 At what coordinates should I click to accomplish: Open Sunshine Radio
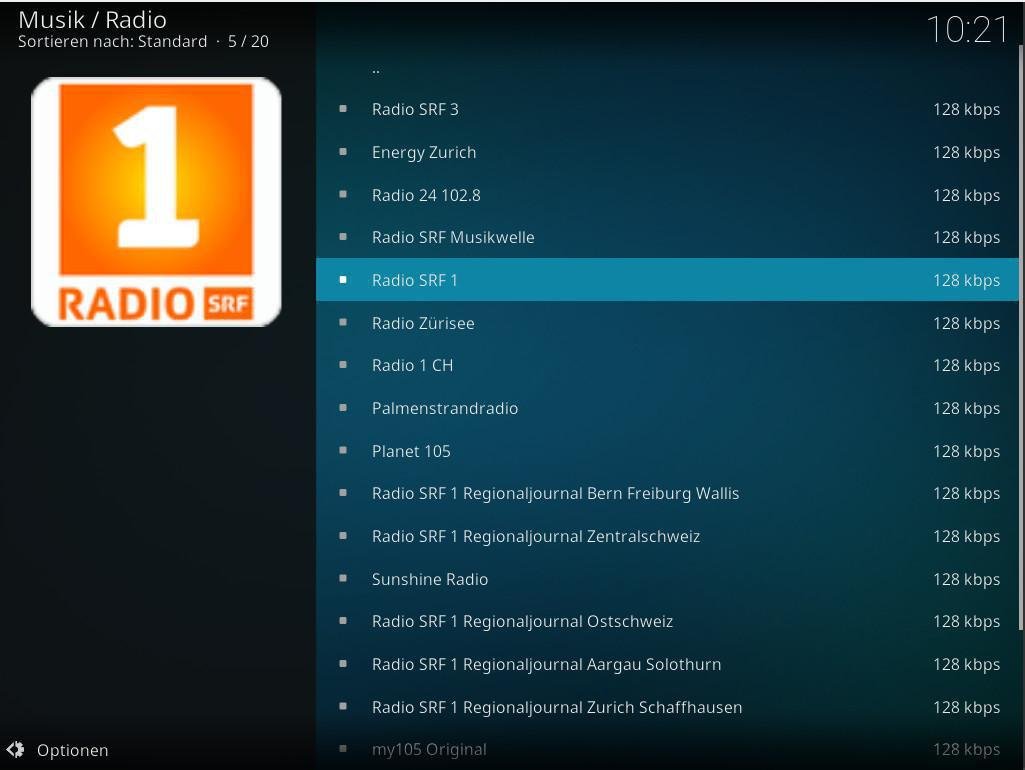(x=667, y=579)
